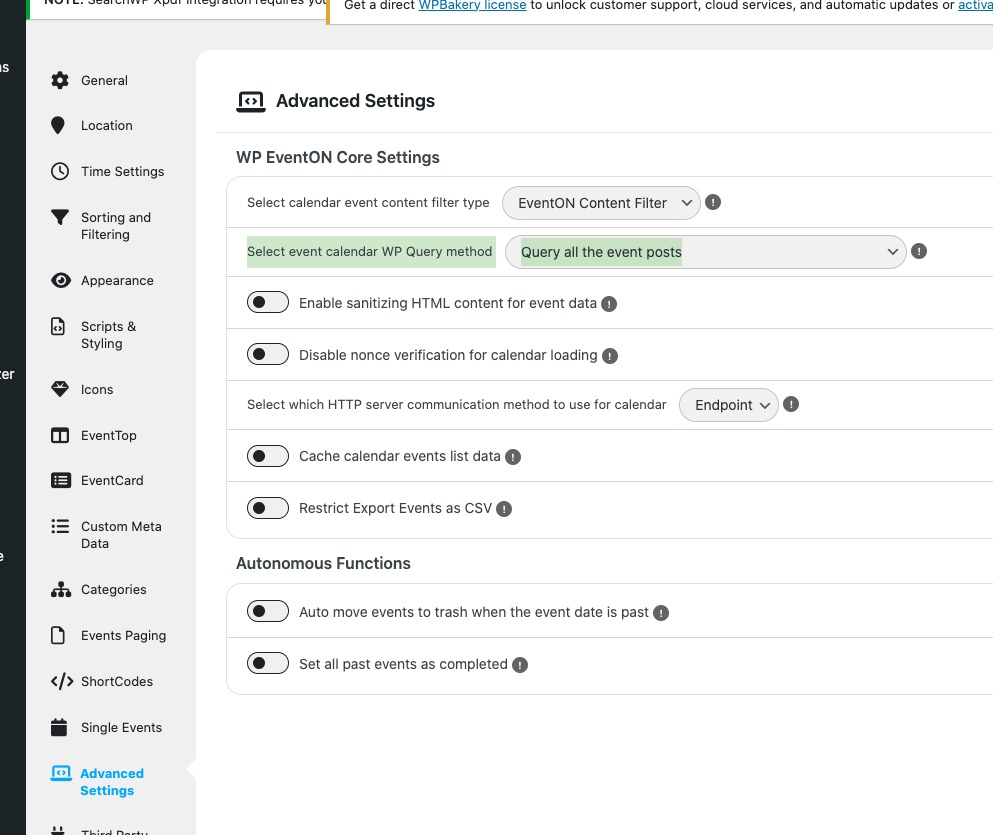Follow the WPBakery license link

[x=472, y=6]
